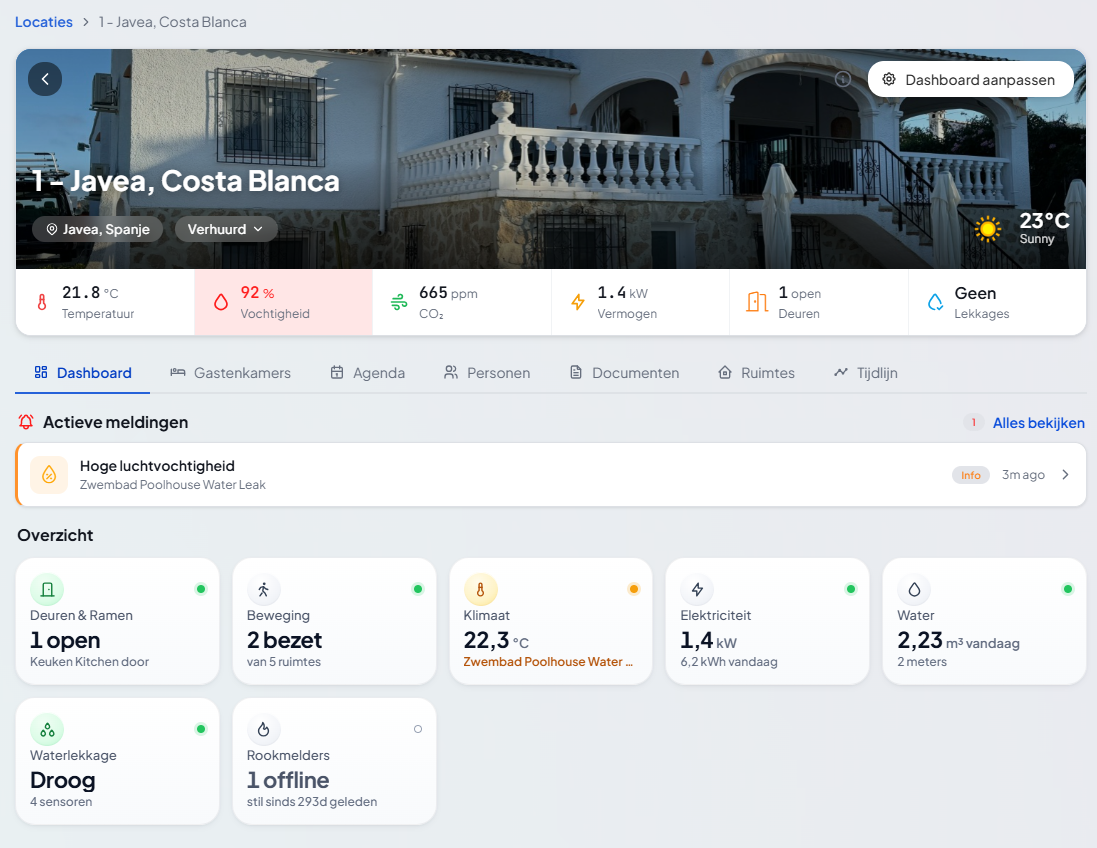Click the sun weather icon
This screenshot has width=1097, height=848.
(988, 229)
